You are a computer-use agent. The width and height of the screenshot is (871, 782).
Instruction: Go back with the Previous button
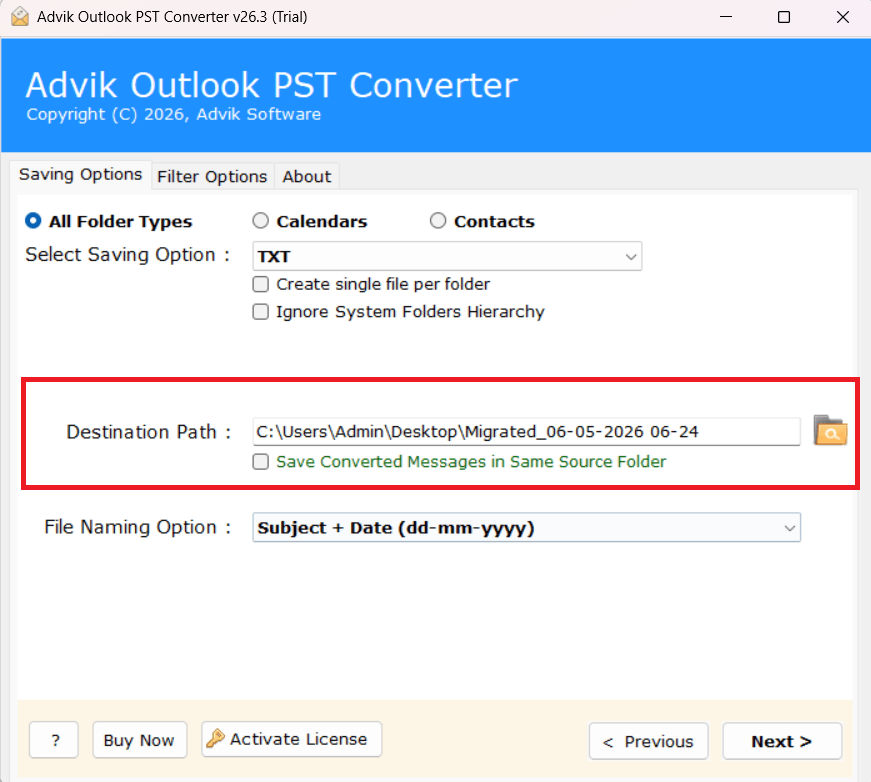[649, 741]
